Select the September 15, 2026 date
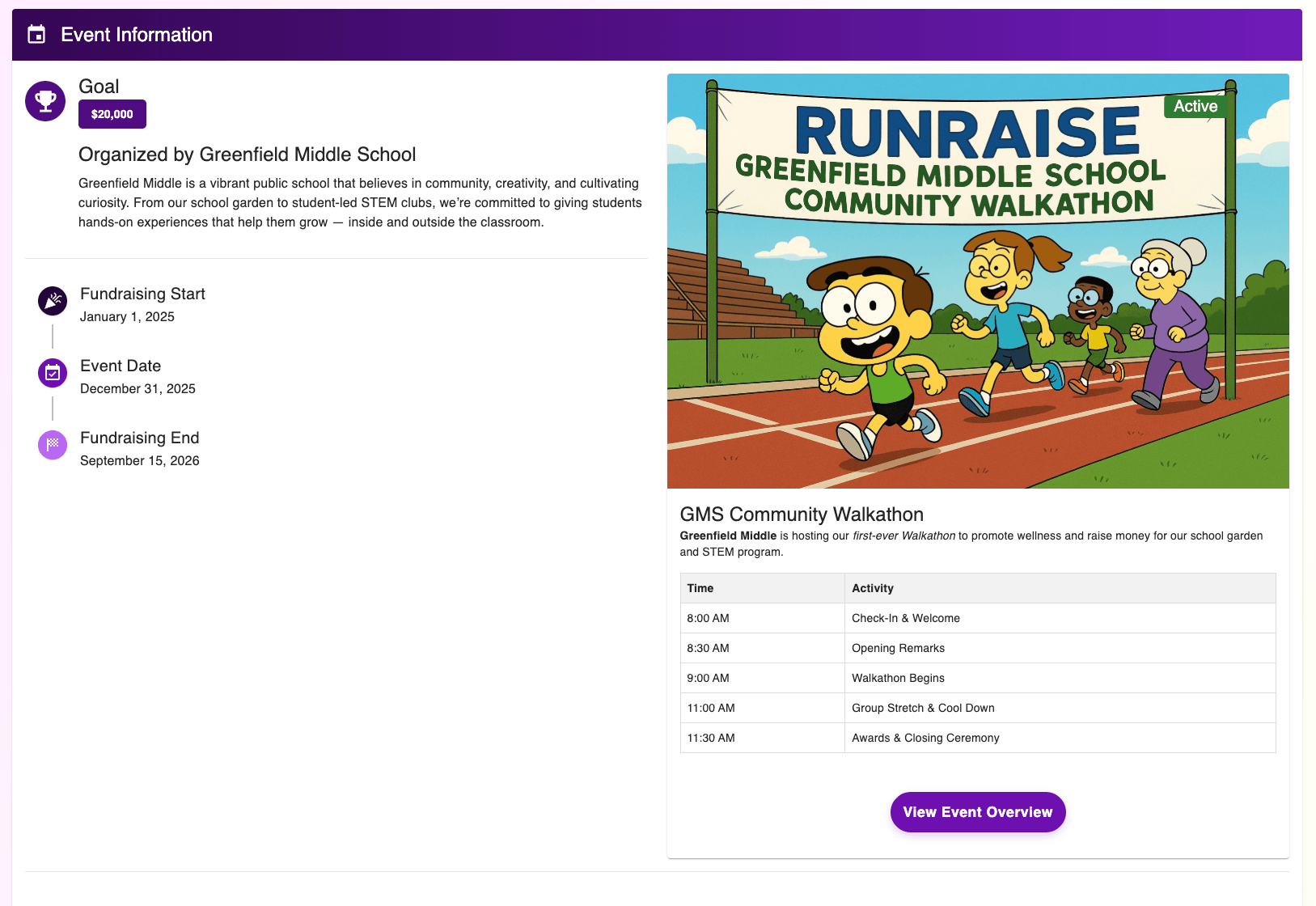Screen dimensions: 1316x906 [139, 461]
